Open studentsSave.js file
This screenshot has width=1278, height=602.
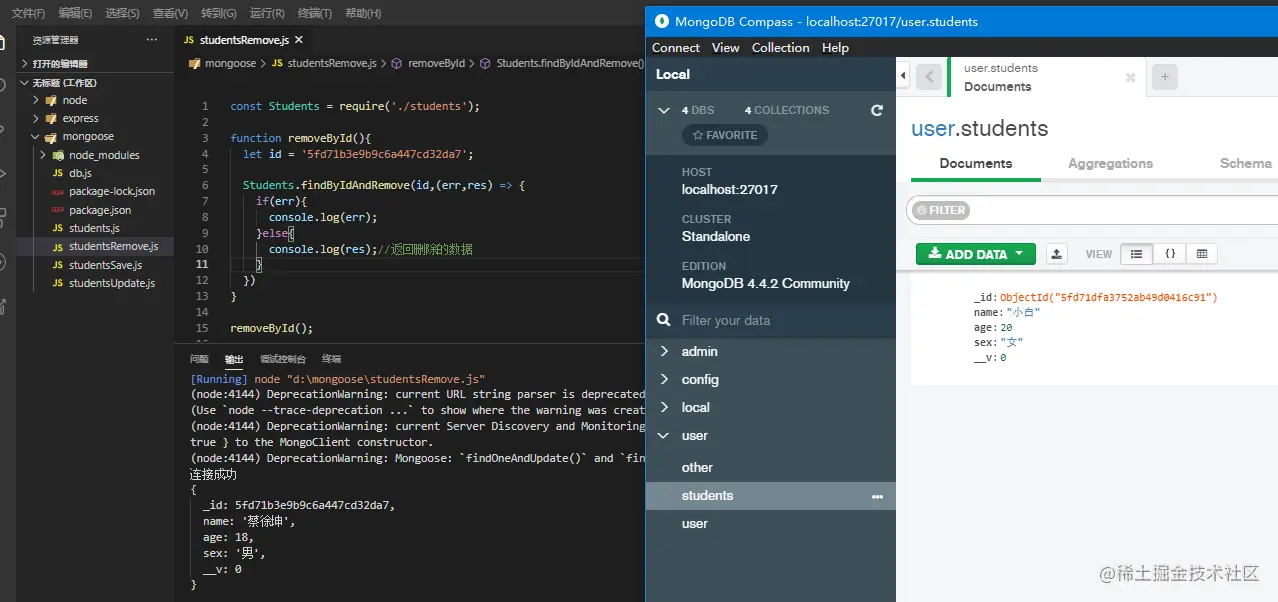(95, 265)
